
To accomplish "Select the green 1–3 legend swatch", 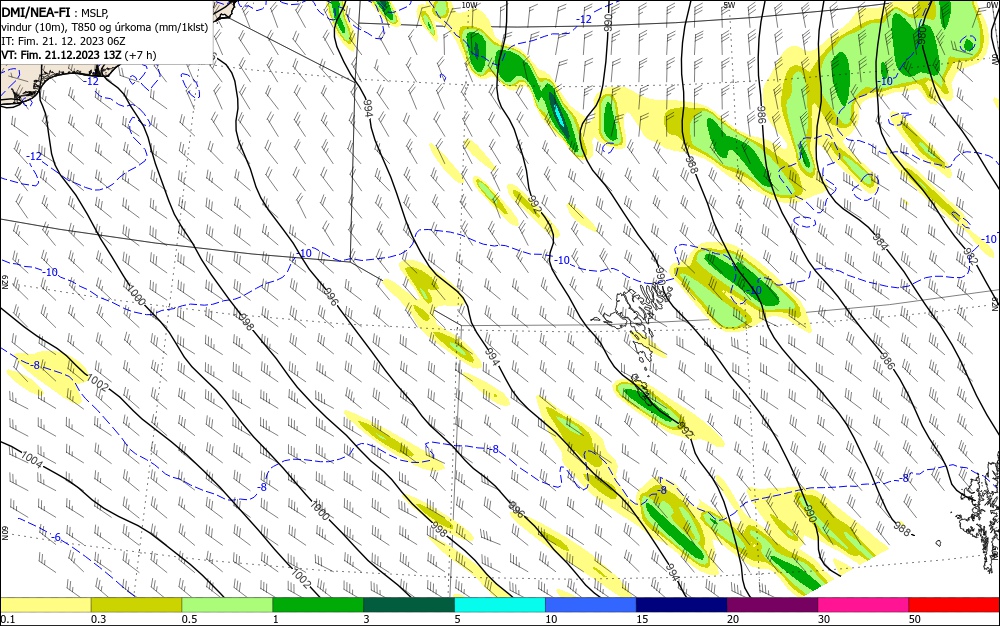I will tap(318, 605).
